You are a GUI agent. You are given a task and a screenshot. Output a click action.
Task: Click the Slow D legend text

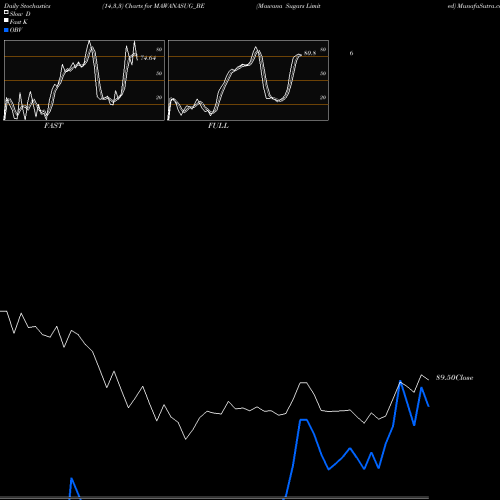point(20,14)
